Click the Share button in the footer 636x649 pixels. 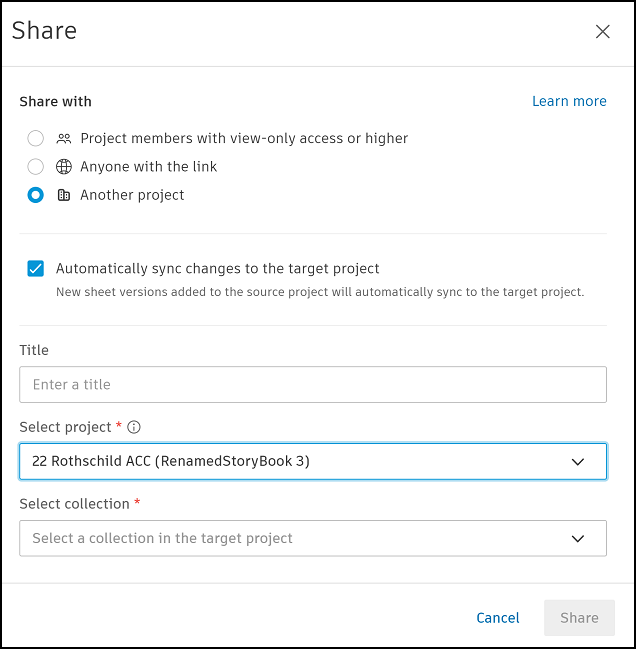[579, 618]
